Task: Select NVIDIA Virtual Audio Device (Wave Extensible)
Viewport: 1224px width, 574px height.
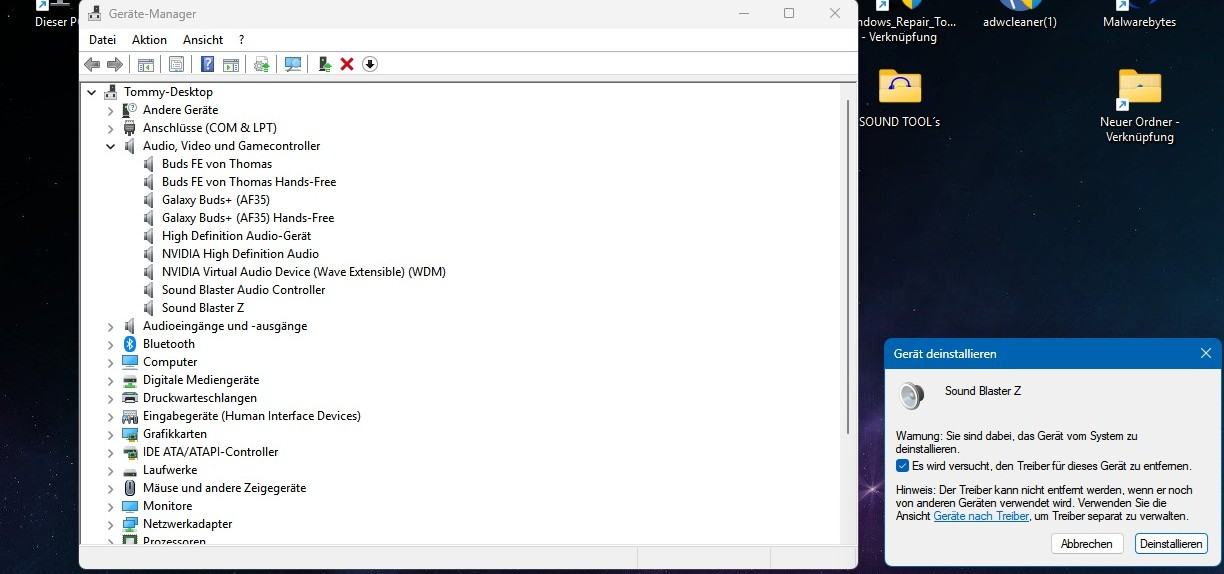Action: (304, 272)
